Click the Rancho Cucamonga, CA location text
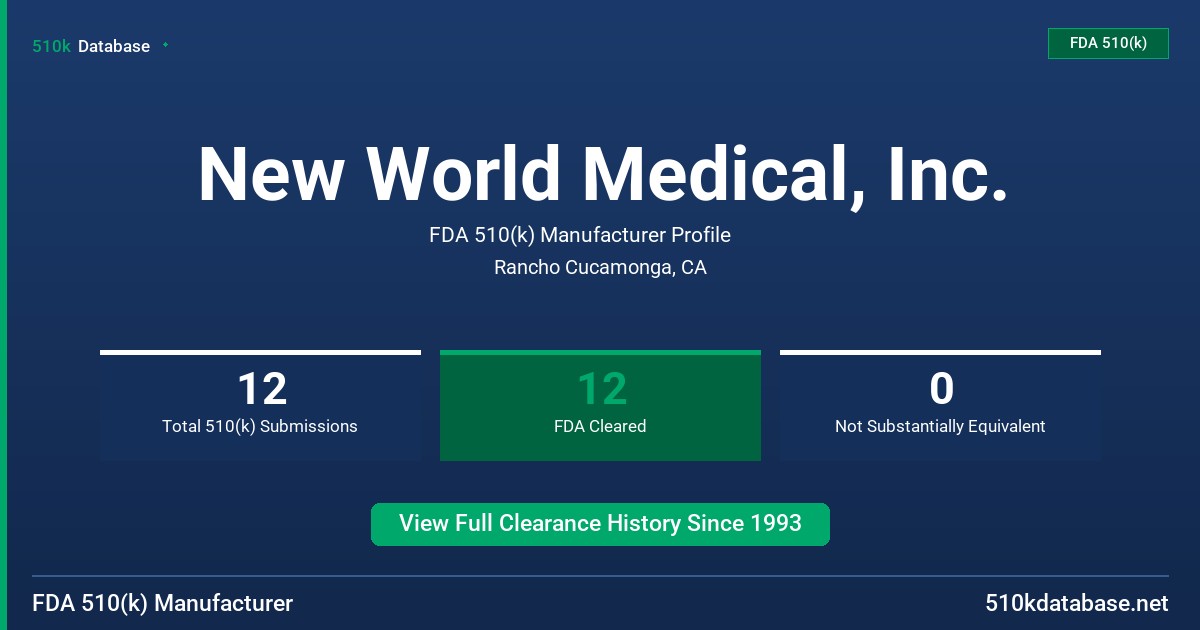The height and width of the screenshot is (630, 1200). point(600,268)
